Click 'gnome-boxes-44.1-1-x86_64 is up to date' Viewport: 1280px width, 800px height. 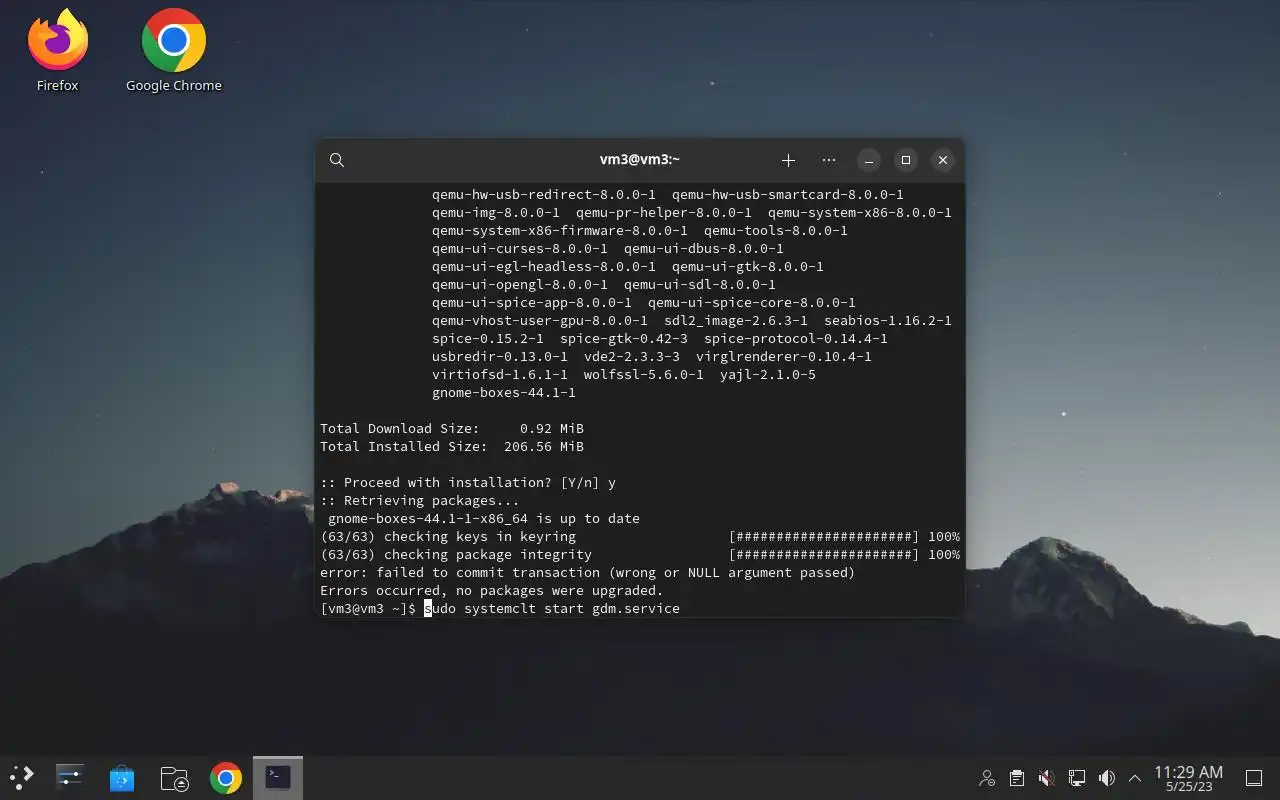coord(484,518)
